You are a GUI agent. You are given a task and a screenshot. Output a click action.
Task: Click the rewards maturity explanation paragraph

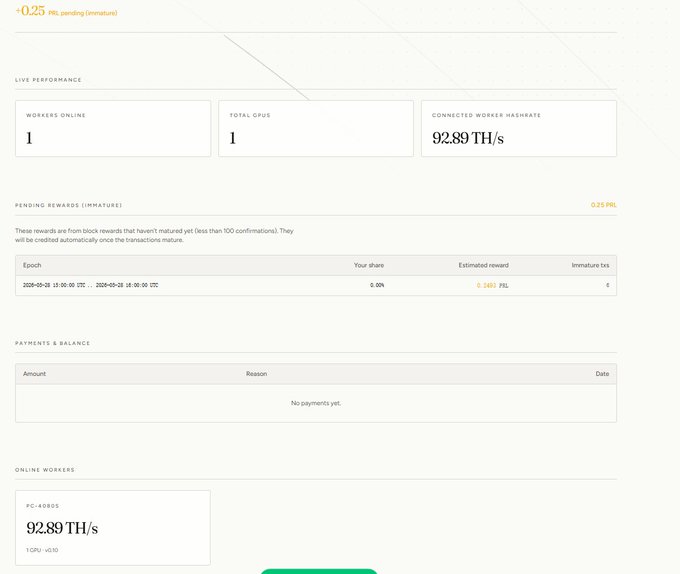click(x=154, y=235)
